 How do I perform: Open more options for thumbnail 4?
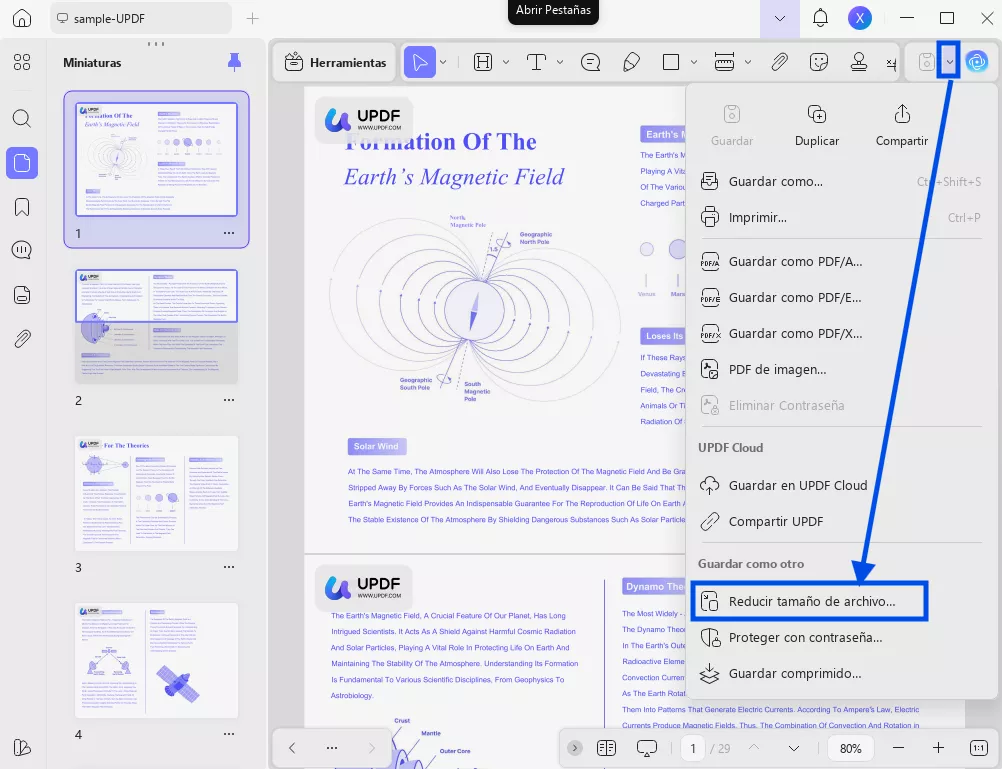tap(229, 734)
